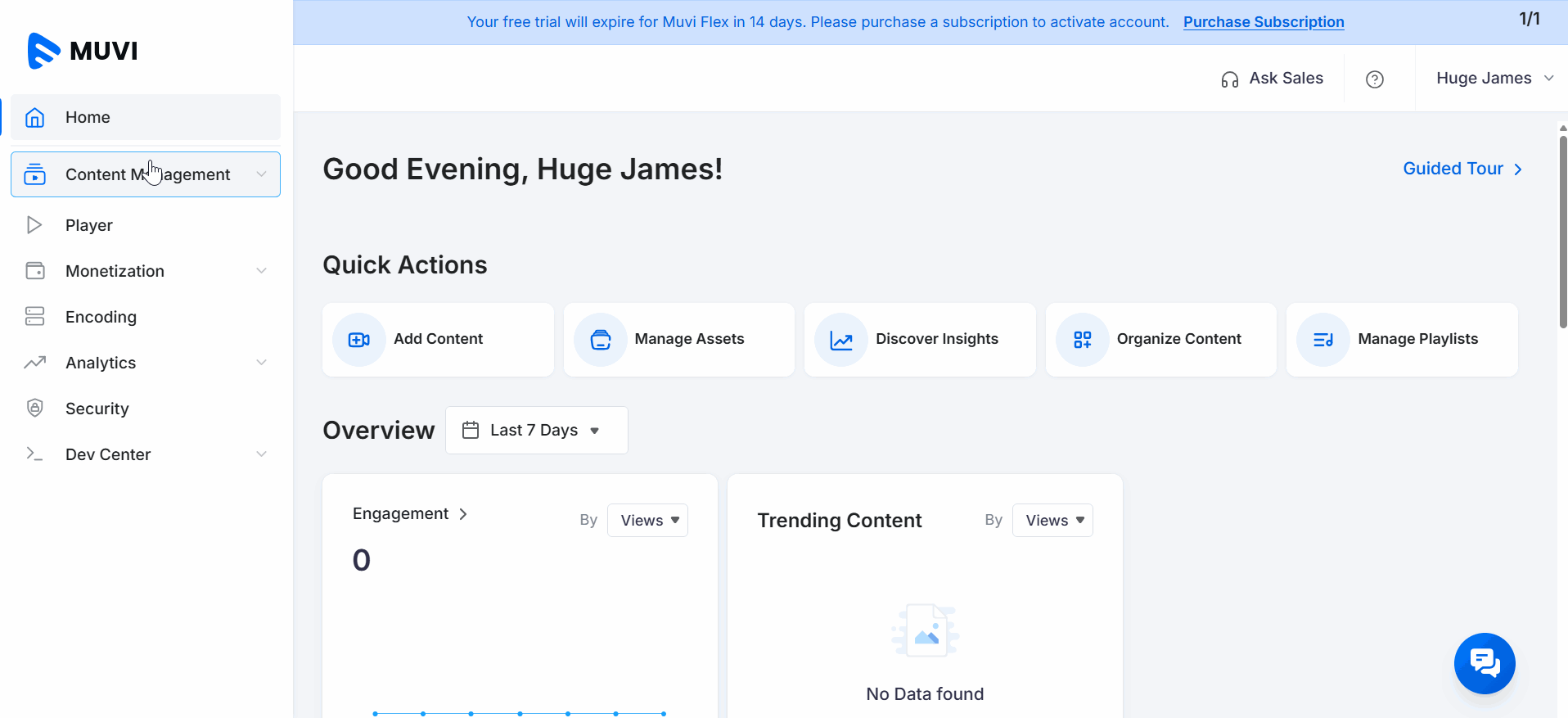Start the Guided Tour
This screenshot has height=718, width=1568.
(x=1462, y=169)
